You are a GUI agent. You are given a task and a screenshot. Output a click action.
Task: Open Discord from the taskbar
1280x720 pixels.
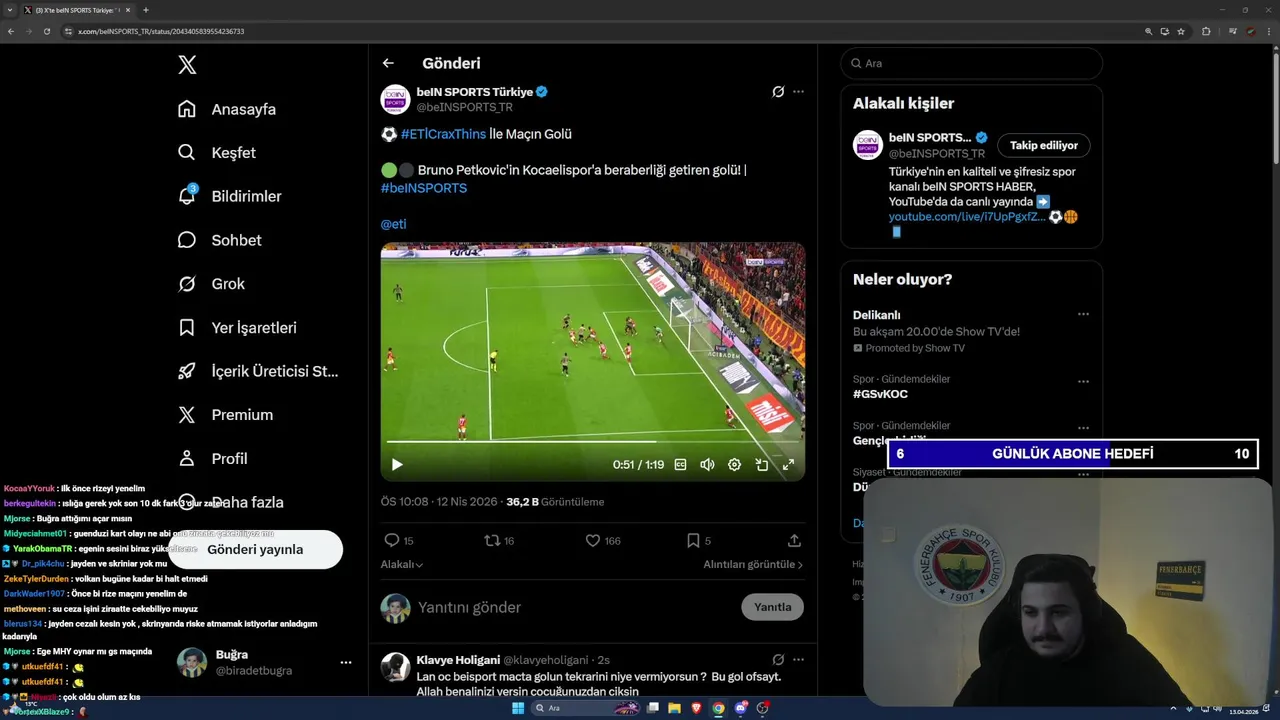pyautogui.click(x=741, y=708)
